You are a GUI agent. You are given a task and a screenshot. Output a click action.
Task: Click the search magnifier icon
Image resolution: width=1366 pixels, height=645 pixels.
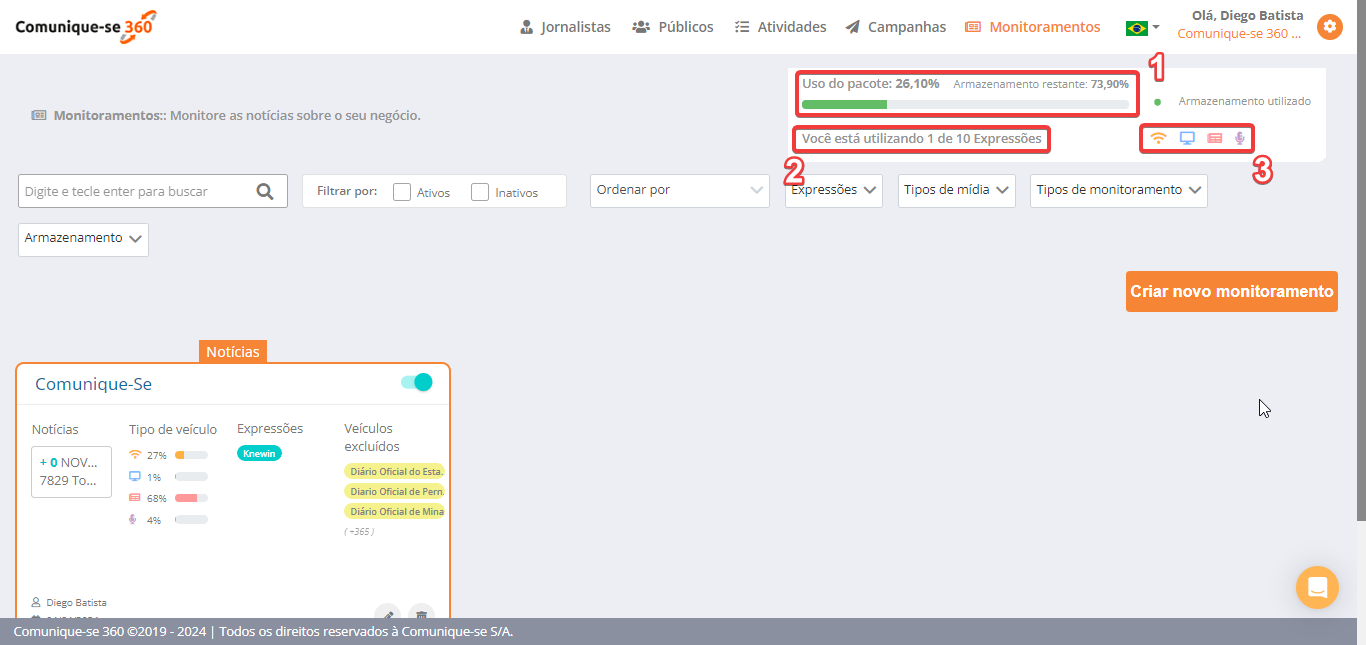tap(265, 191)
